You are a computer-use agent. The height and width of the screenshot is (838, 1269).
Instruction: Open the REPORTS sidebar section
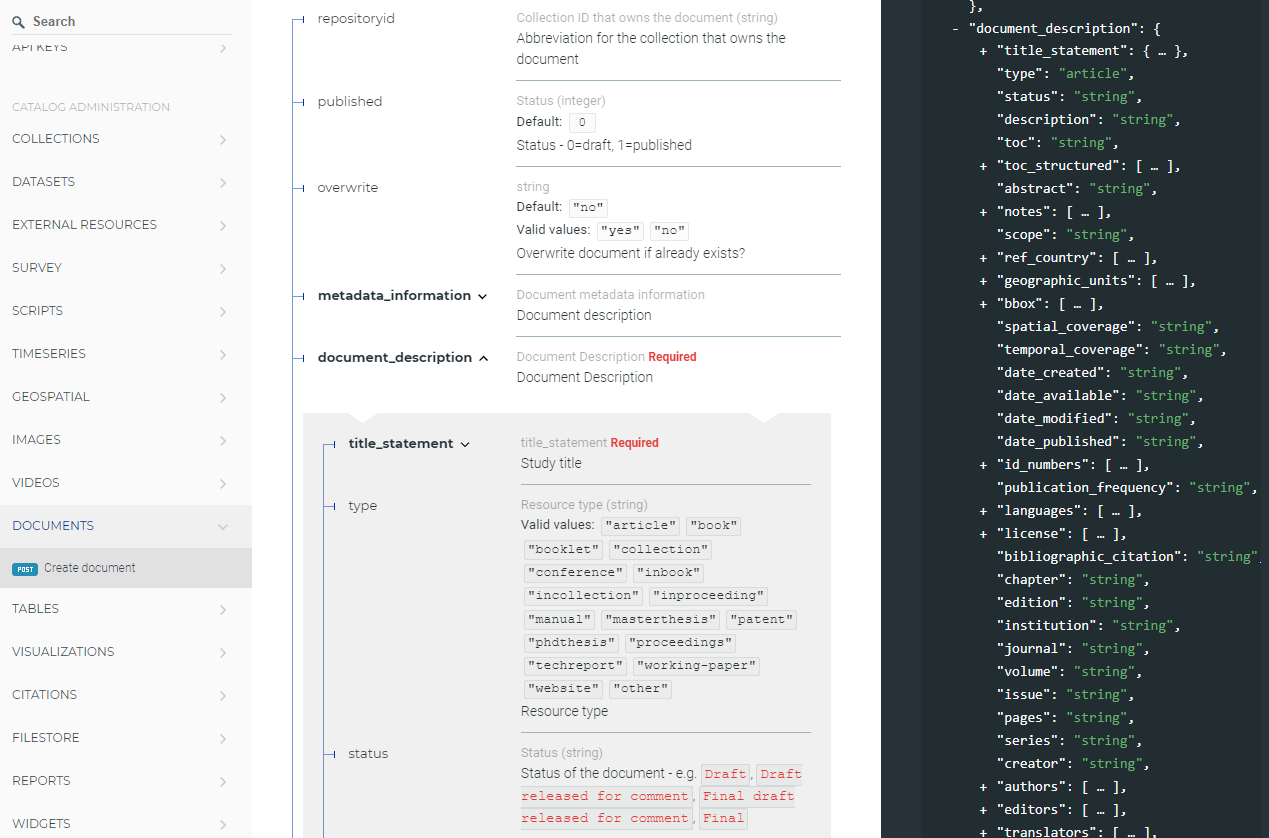point(126,781)
